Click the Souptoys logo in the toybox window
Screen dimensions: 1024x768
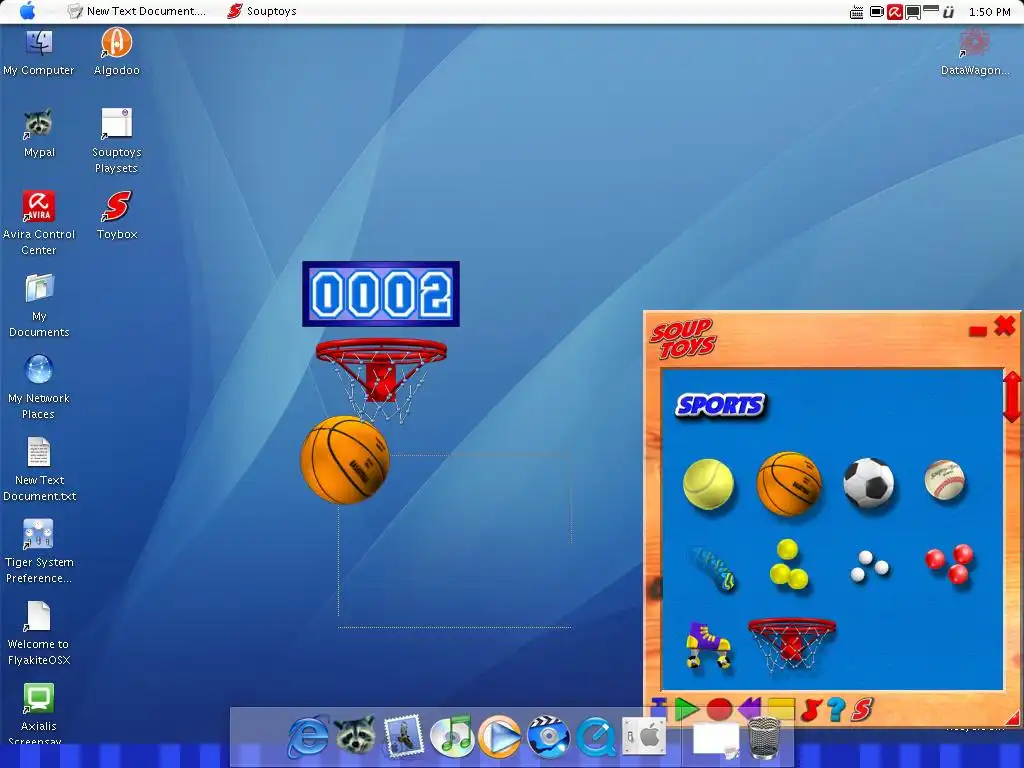[x=682, y=338]
